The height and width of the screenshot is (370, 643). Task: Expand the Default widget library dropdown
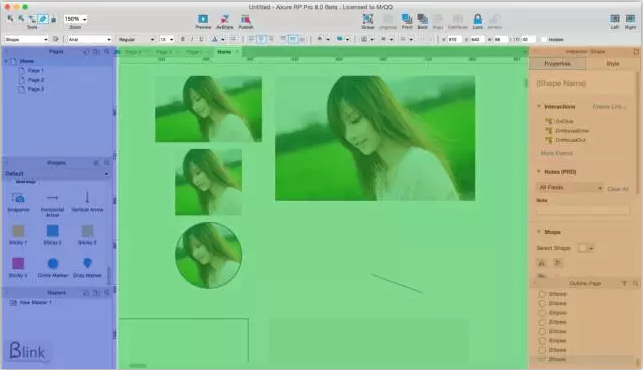pos(57,174)
